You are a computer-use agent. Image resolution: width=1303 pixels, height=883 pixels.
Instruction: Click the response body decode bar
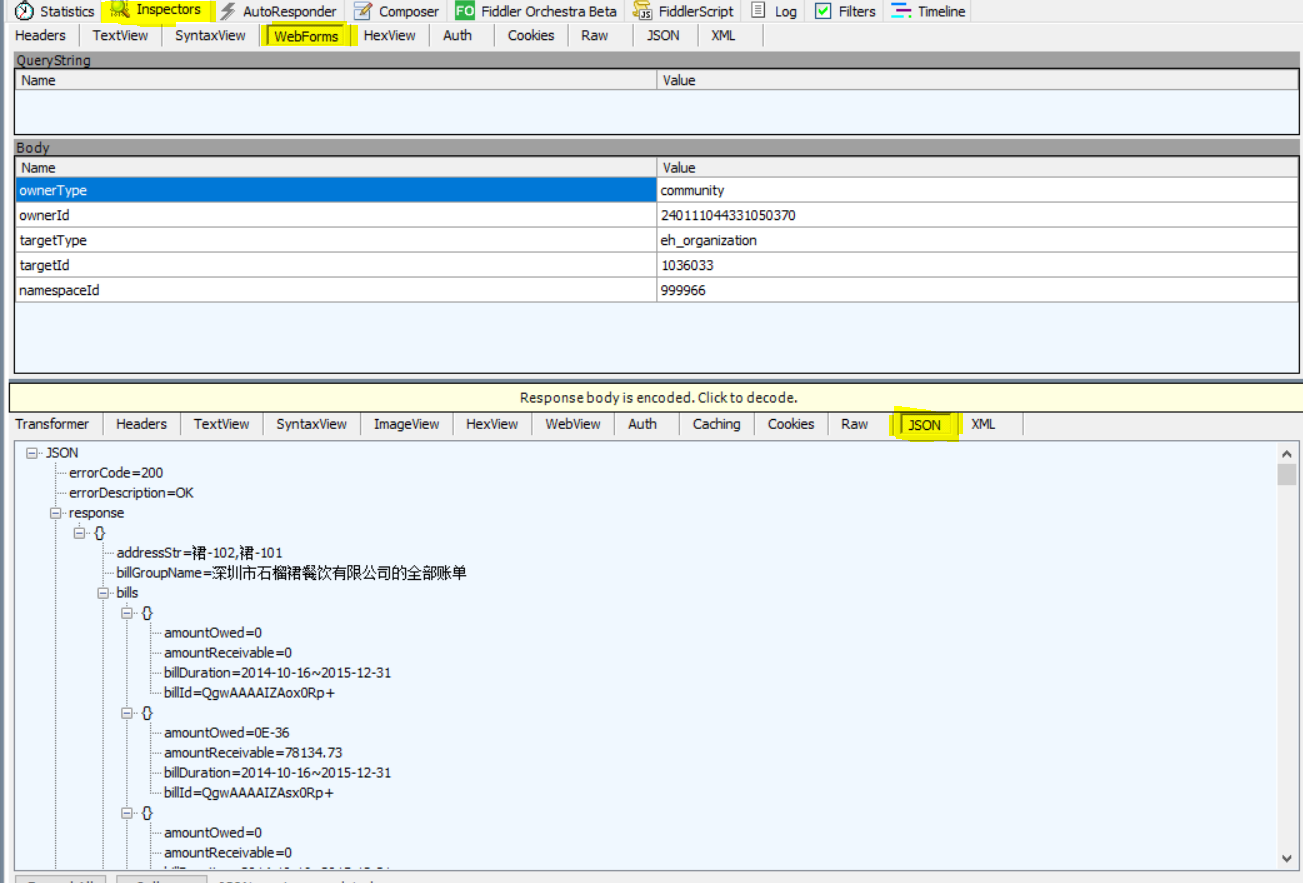click(655, 397)
